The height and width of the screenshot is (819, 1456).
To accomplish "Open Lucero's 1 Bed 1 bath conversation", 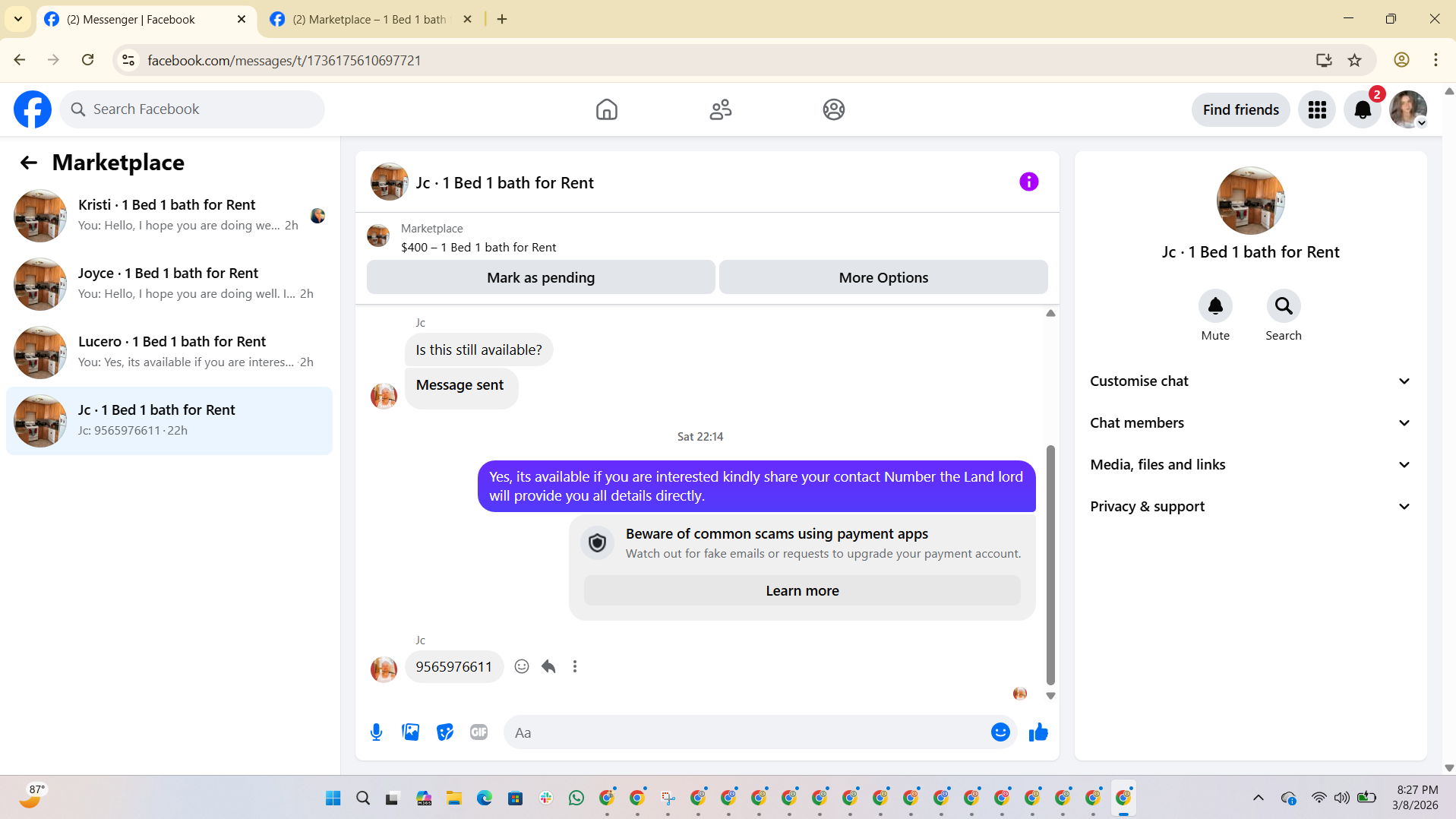I will click(x=169, y=353).
